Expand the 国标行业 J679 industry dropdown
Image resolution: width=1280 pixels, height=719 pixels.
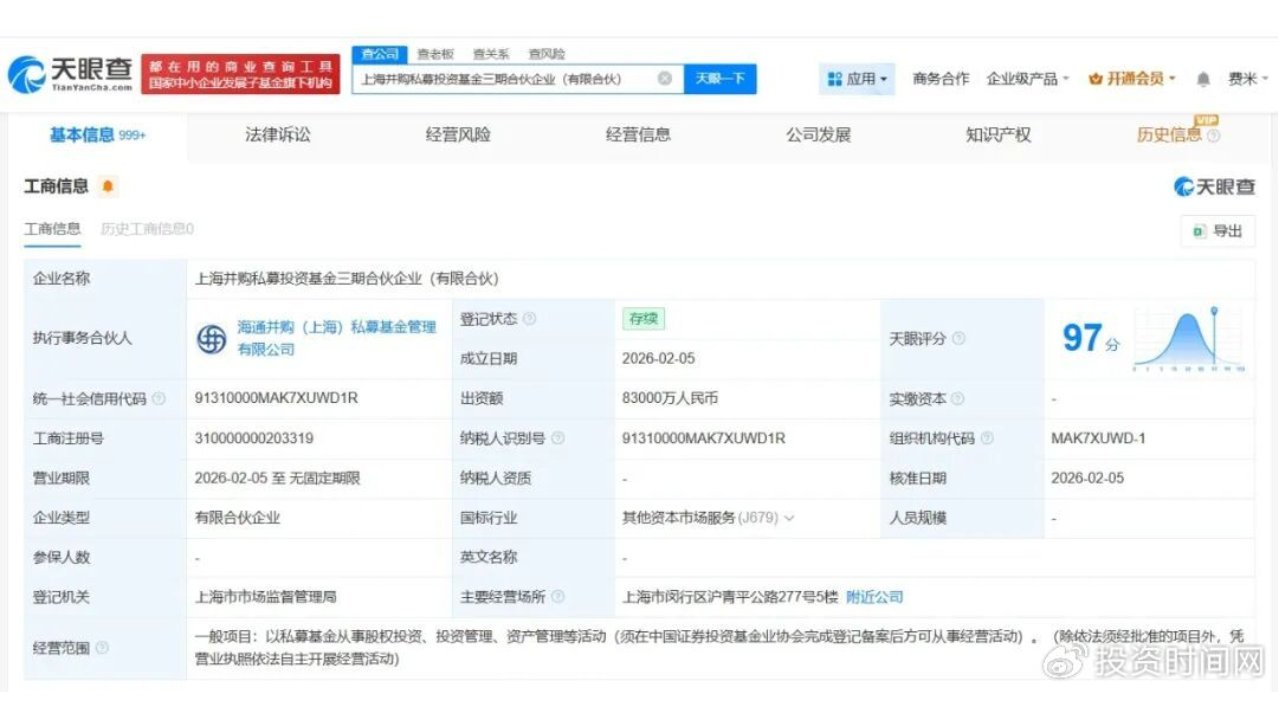[788, 518]
